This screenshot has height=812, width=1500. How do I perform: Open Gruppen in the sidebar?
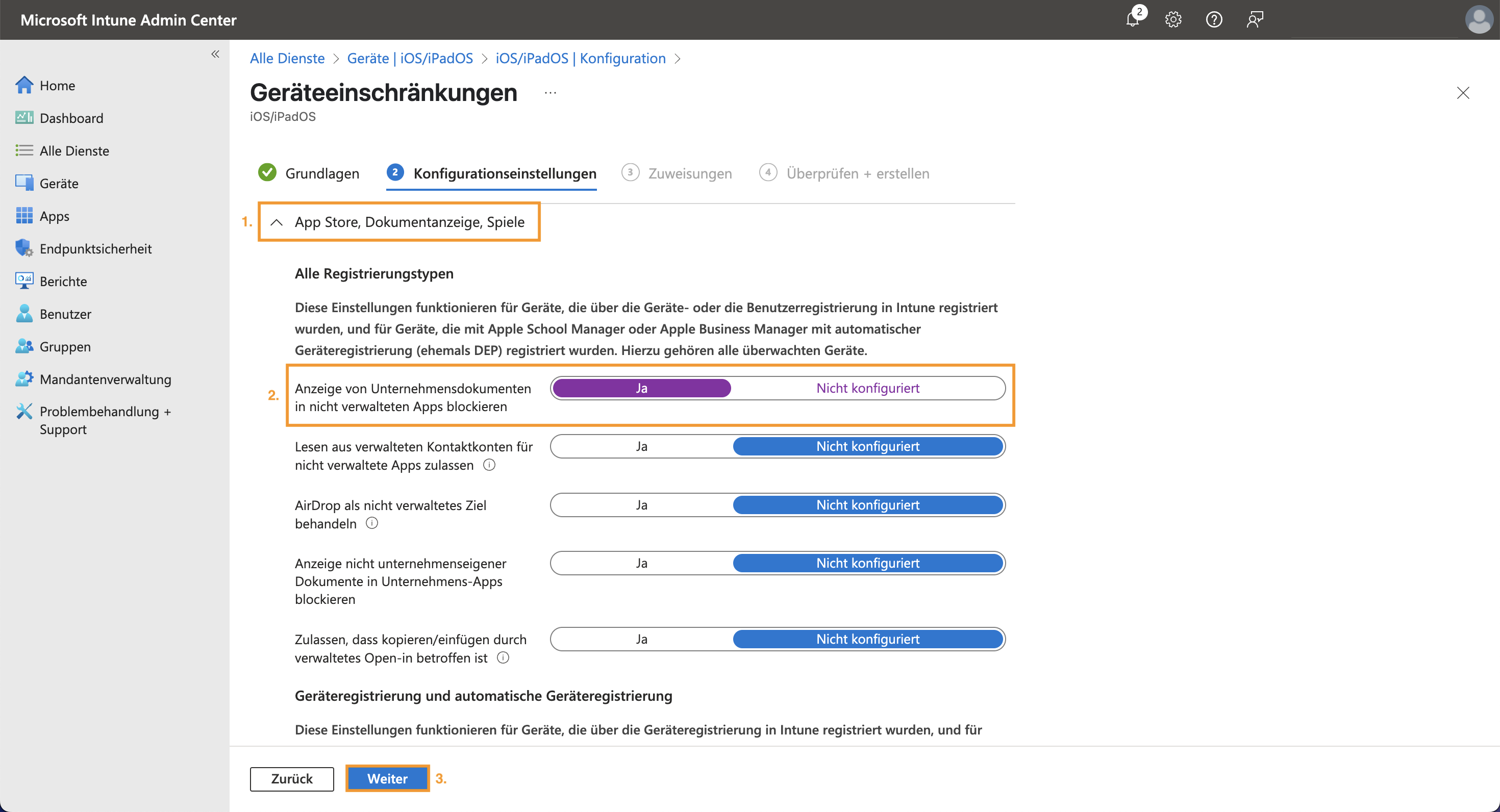(65, 346)
